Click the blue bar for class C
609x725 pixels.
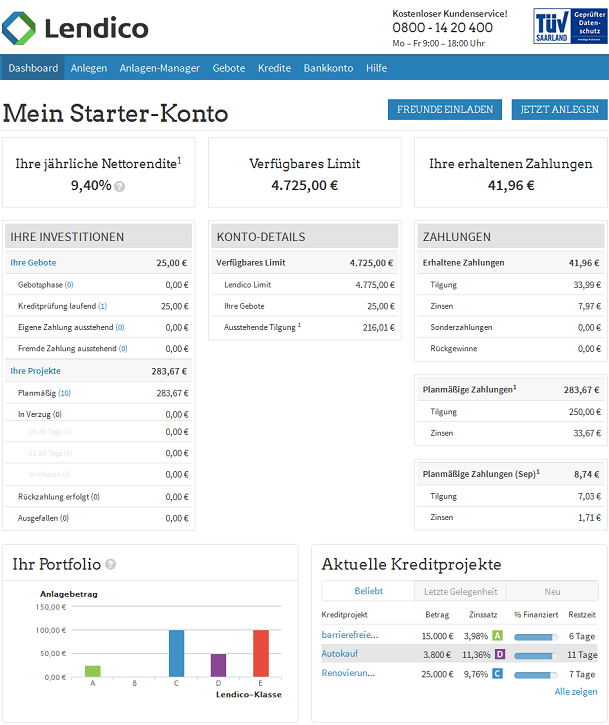pyautogui.click(x=177, y=653)
